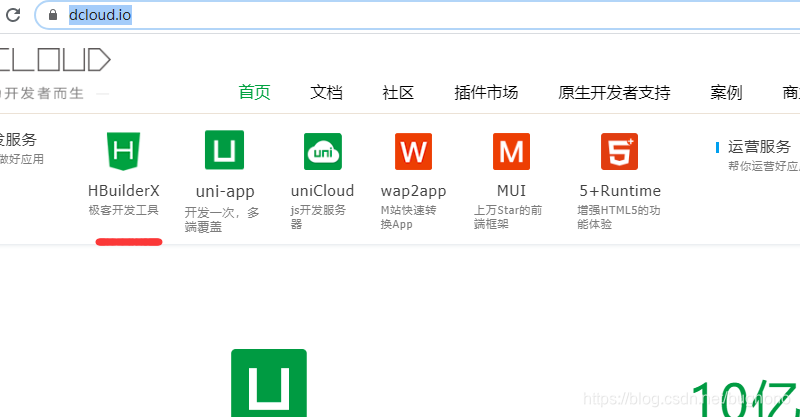Viewport: 800px width, 417px height.
Task: Open the wap2app product title link
Action: pos(413,191)
